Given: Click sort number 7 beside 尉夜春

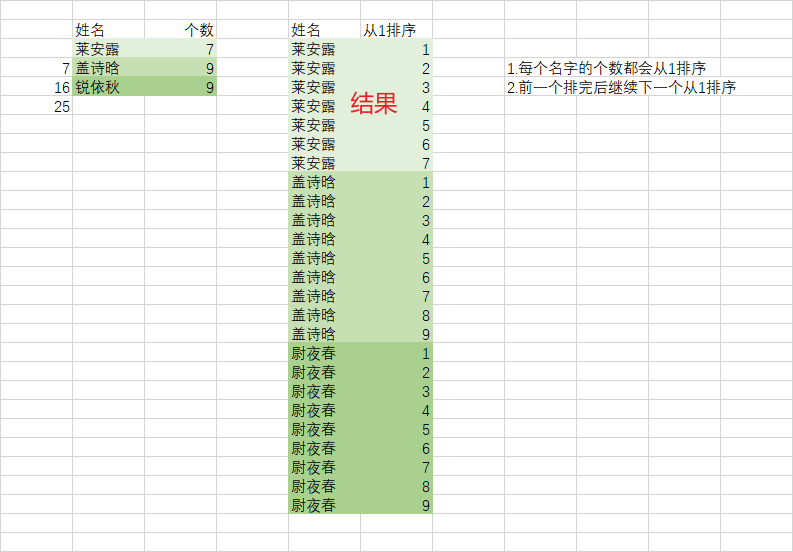Looking at the screenshot, I should tap(396, 466).
